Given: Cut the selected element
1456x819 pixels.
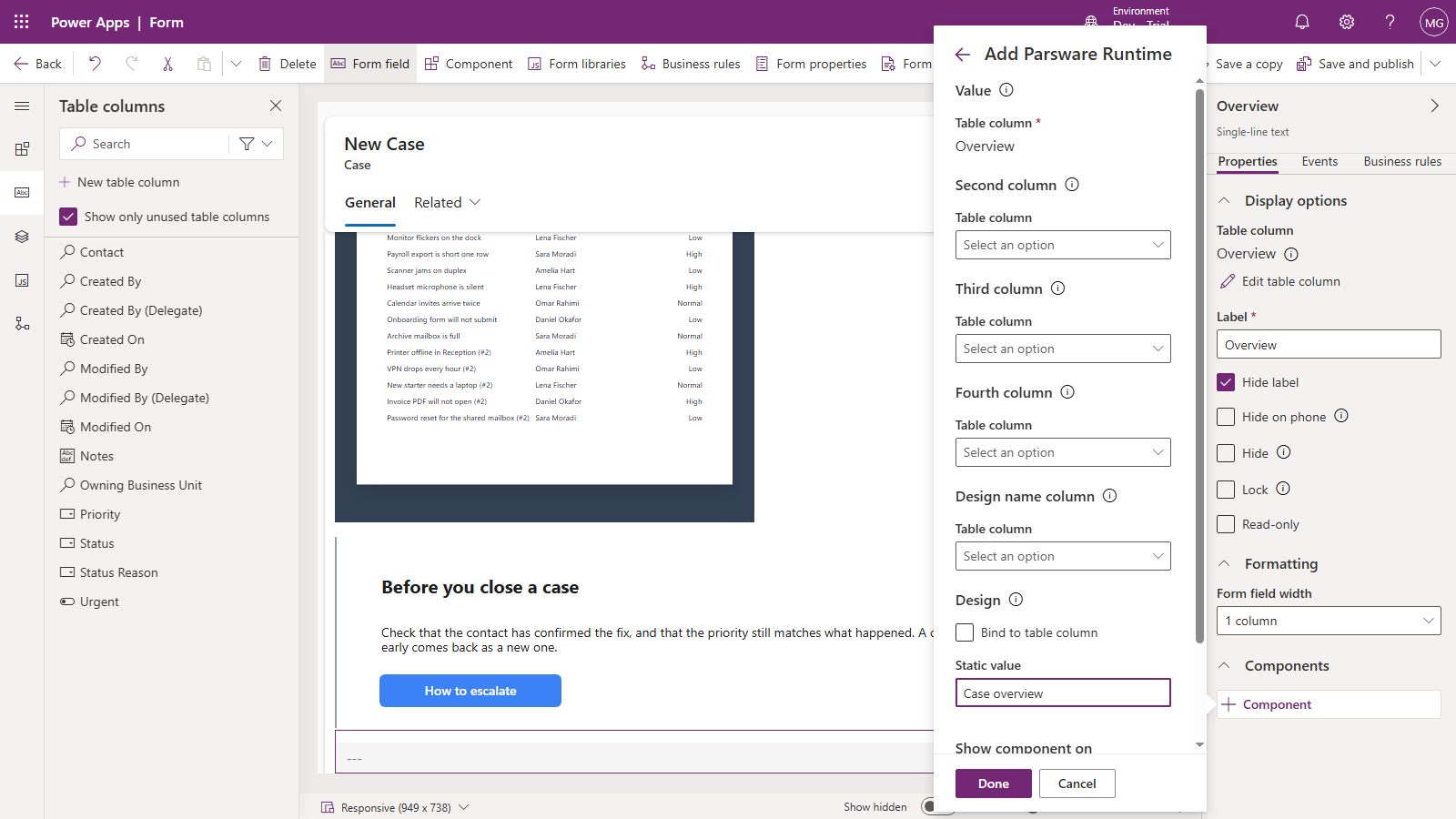Looking at the screenshot, I should tap(167, 64).
